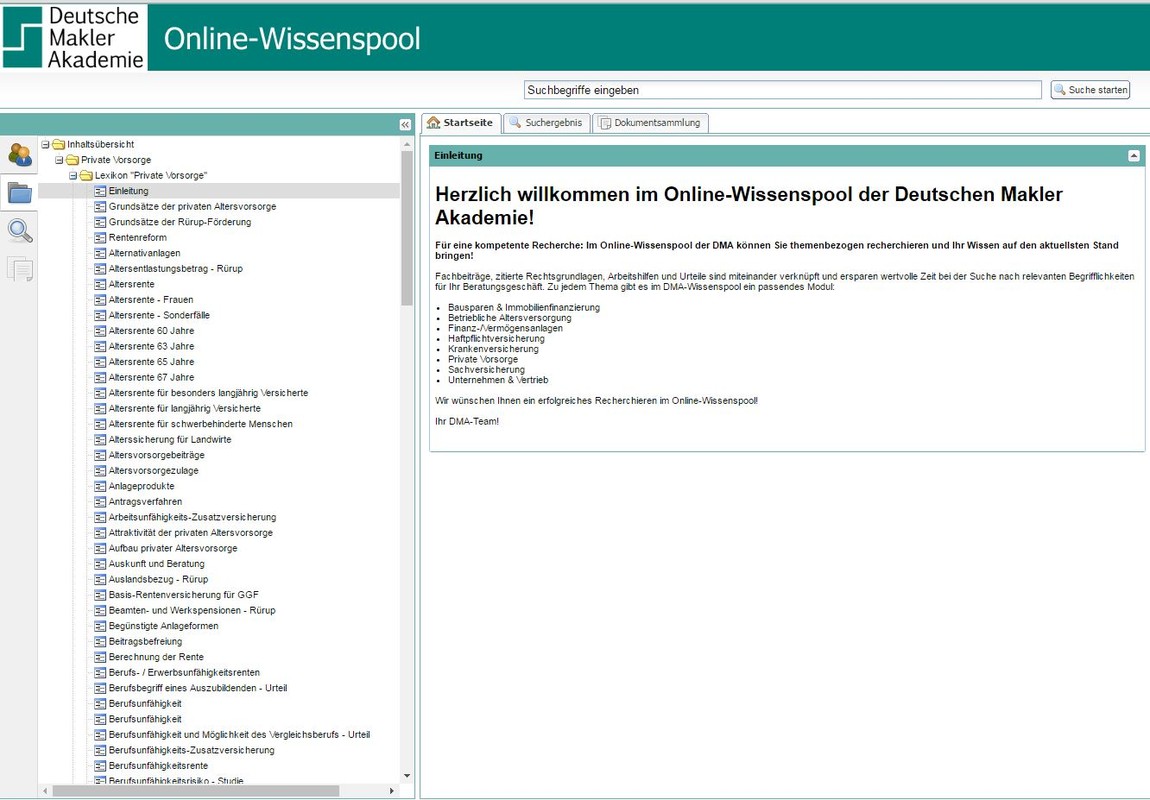Viewport: 1150px width, 800px height.
Task: Open the magnifier search sidebar panel
Action: click(20, 231)
